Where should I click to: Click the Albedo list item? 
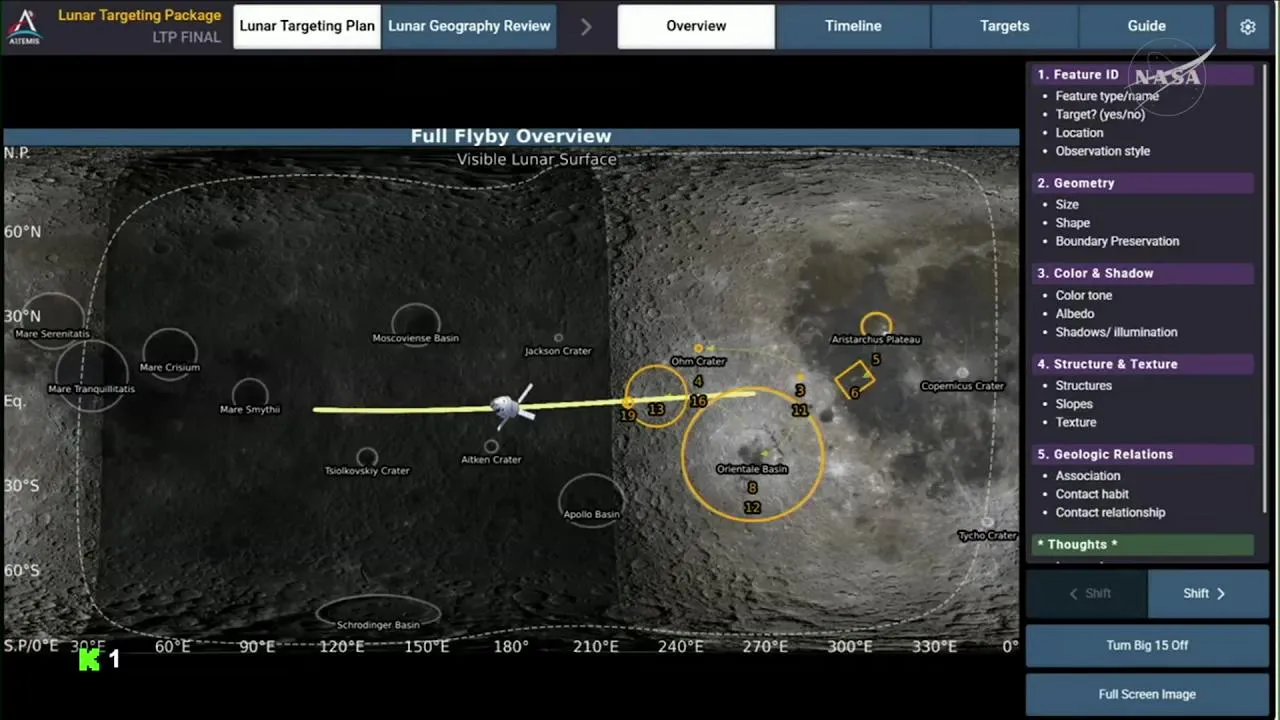coord(1075,314)
